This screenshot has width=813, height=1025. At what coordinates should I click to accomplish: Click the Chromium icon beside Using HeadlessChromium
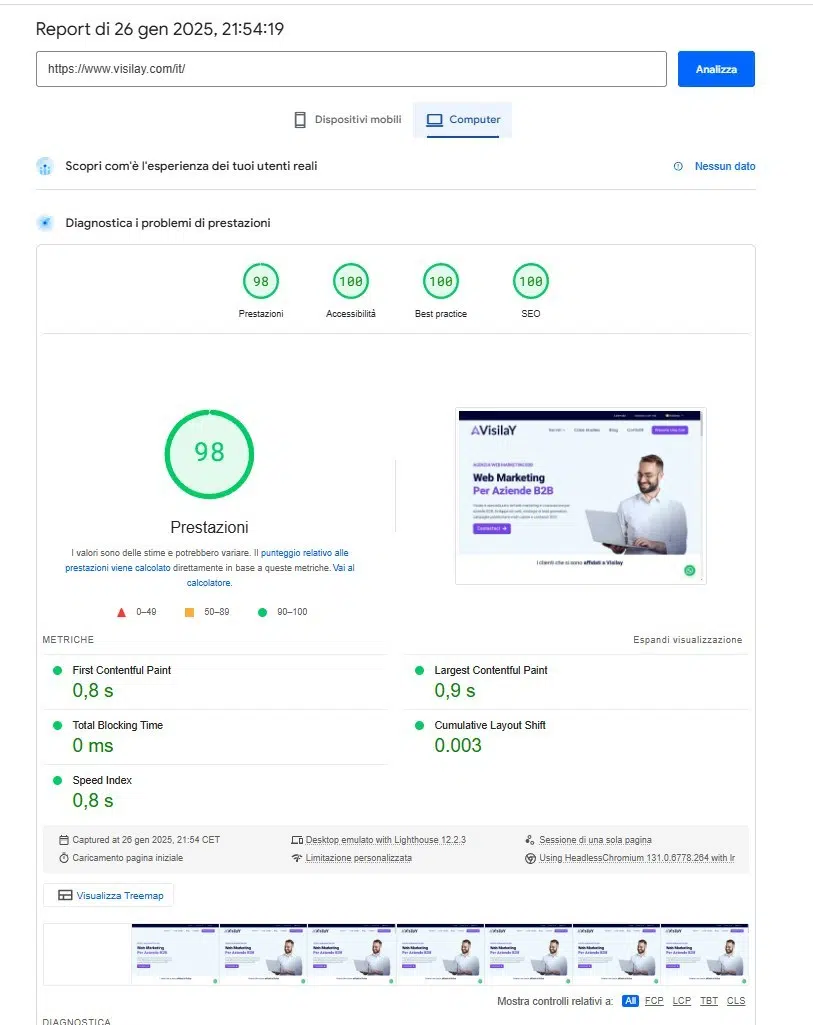click(530, 858)
